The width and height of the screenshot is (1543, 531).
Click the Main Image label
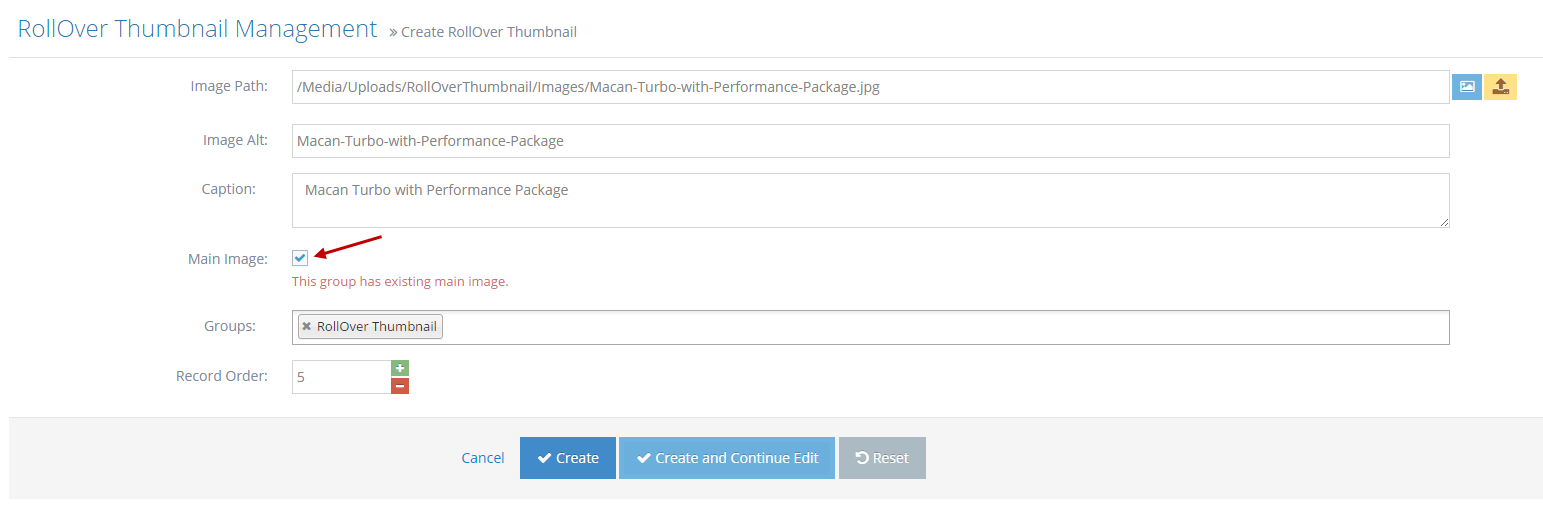tap(227, 259)
